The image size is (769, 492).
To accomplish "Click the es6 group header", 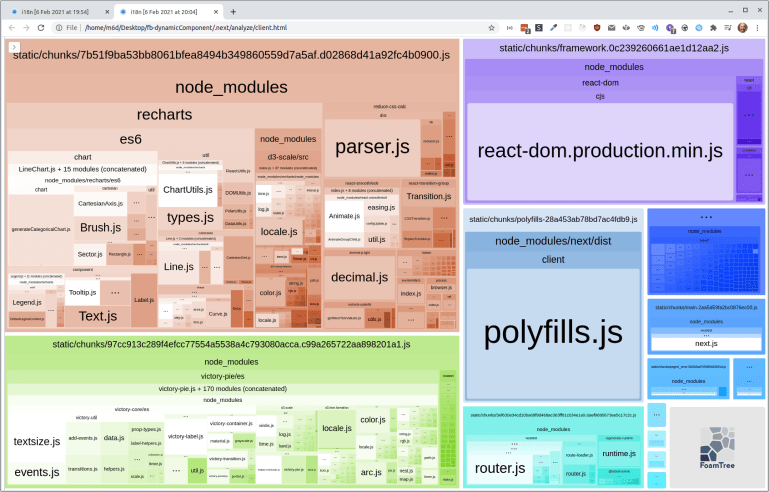I will 130,139.
